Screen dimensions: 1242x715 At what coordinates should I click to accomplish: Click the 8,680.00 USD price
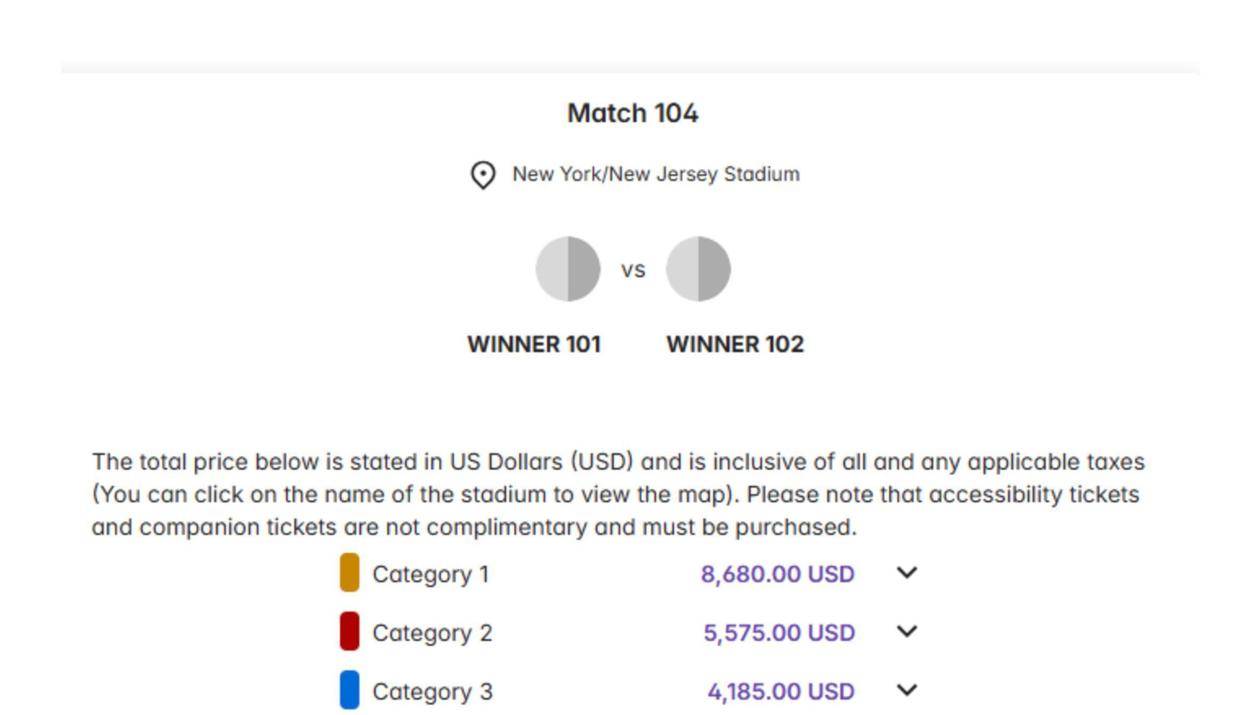point(778,574)
